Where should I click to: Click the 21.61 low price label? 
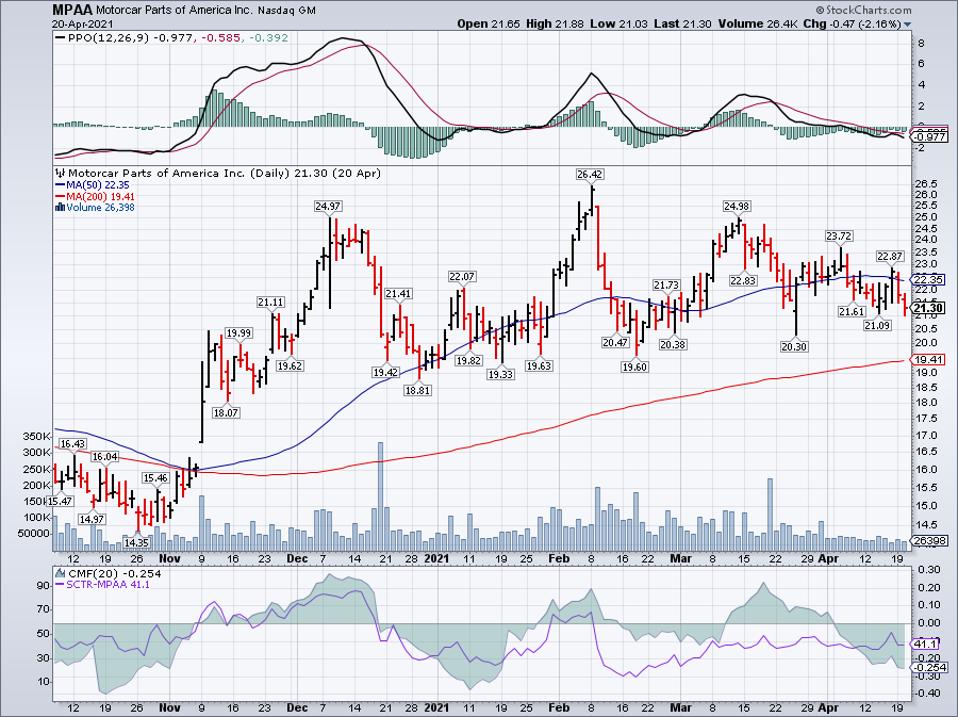click(x=852, y=311)
